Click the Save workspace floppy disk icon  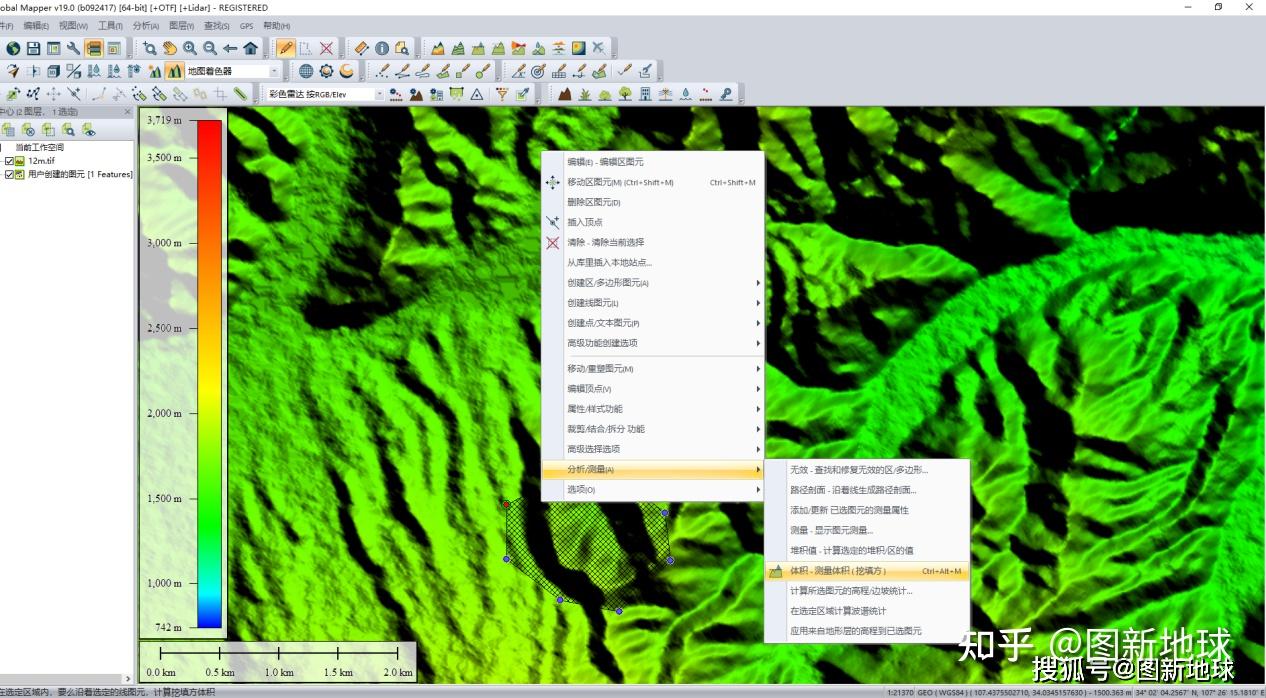(33, 48)
